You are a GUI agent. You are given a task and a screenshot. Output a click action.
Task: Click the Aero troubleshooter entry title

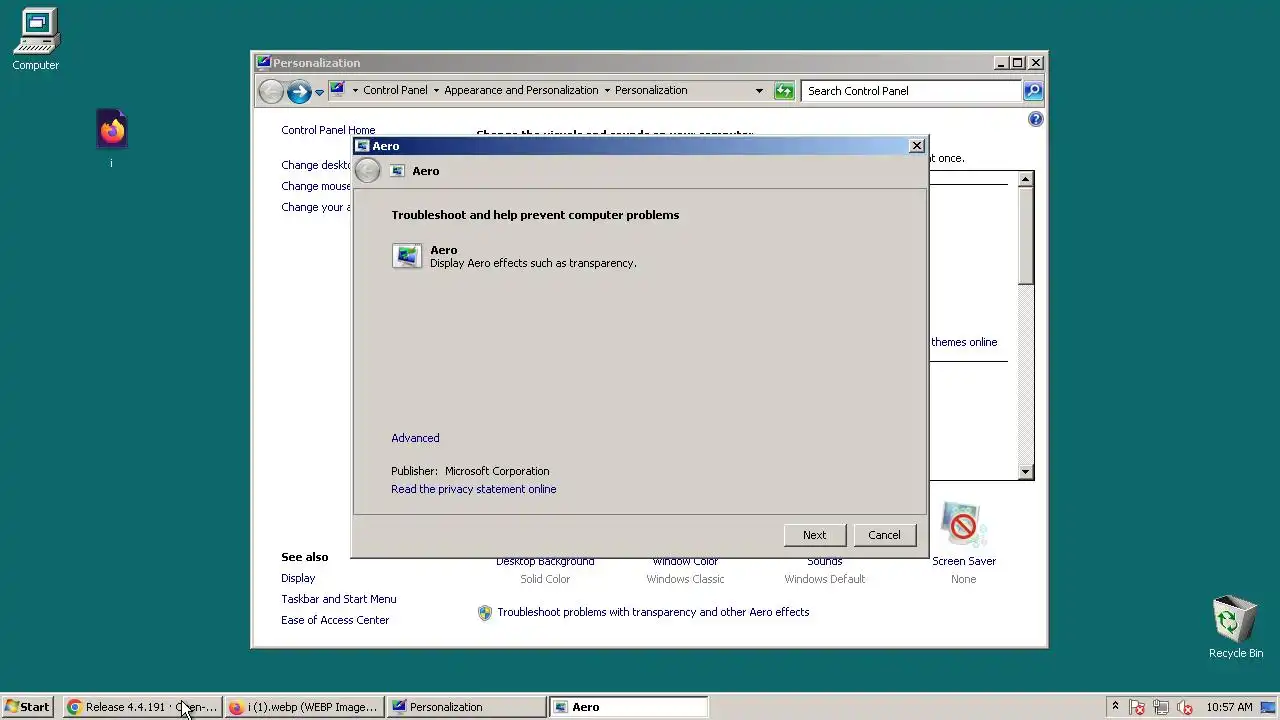click(x=443, y=250)
